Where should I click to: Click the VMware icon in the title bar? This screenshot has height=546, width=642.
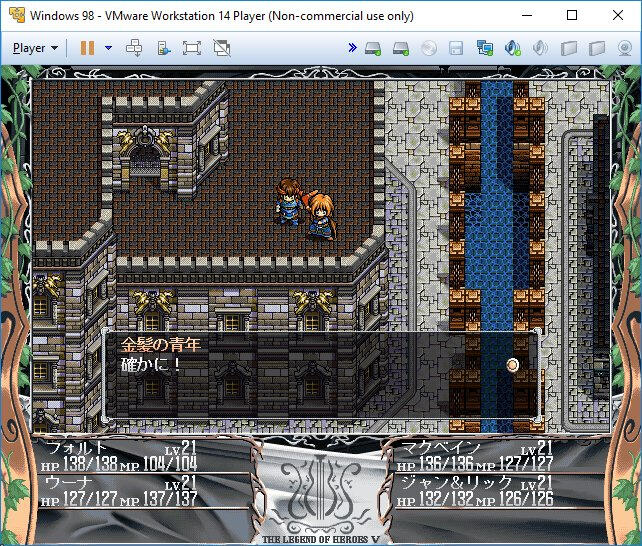14,16
